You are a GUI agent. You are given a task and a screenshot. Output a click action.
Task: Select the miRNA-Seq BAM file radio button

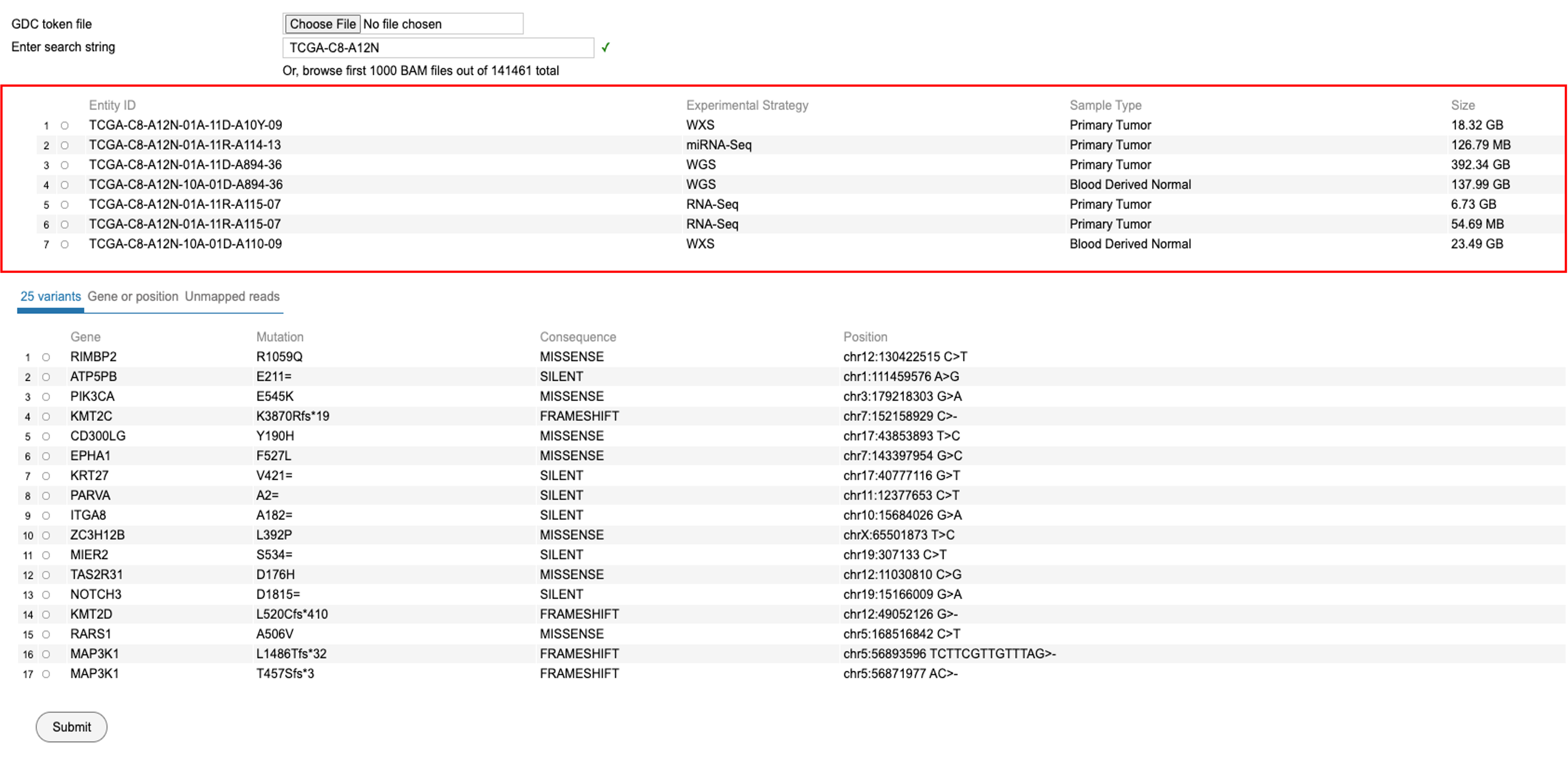tap(64, 145)
